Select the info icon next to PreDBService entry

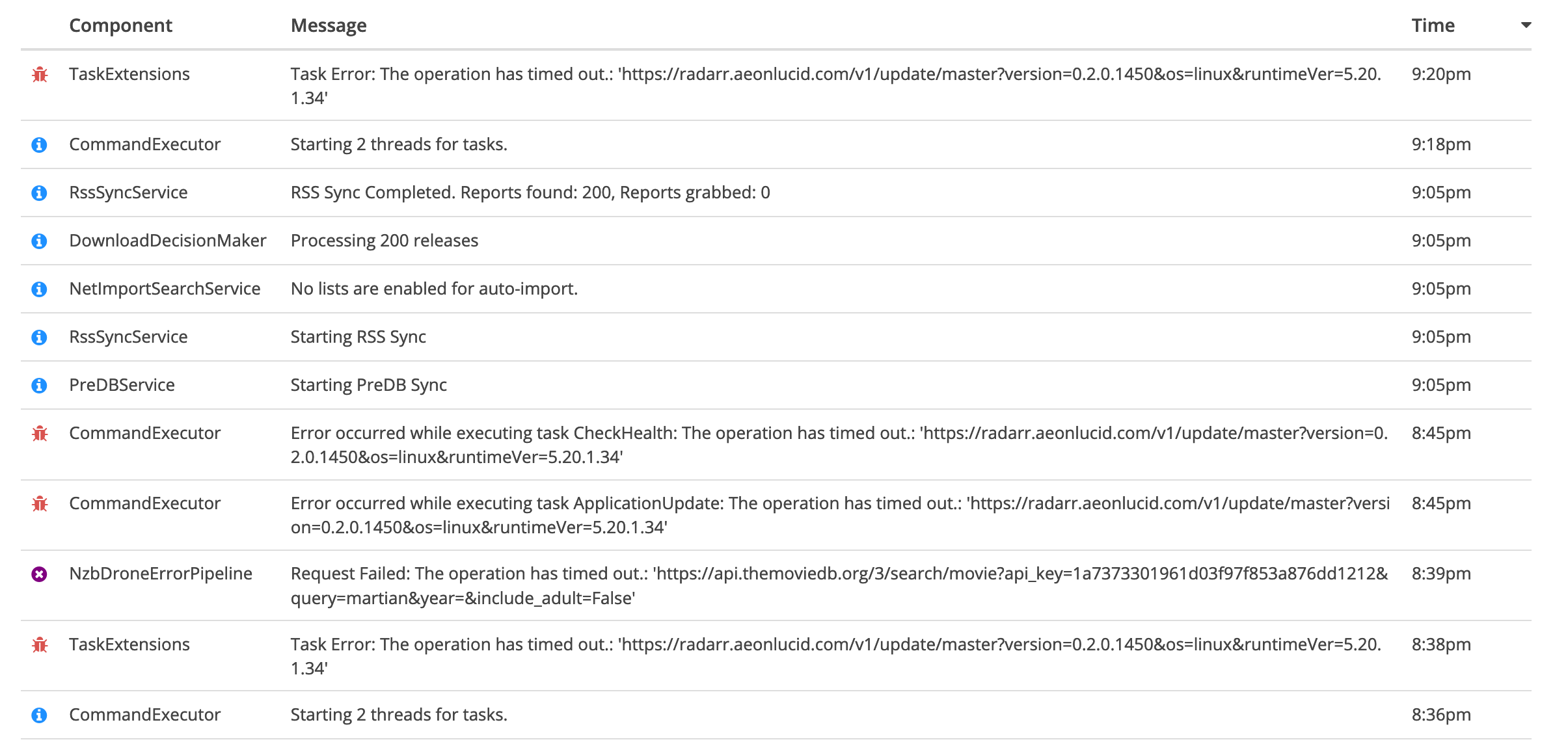click(x=40, y=384)
